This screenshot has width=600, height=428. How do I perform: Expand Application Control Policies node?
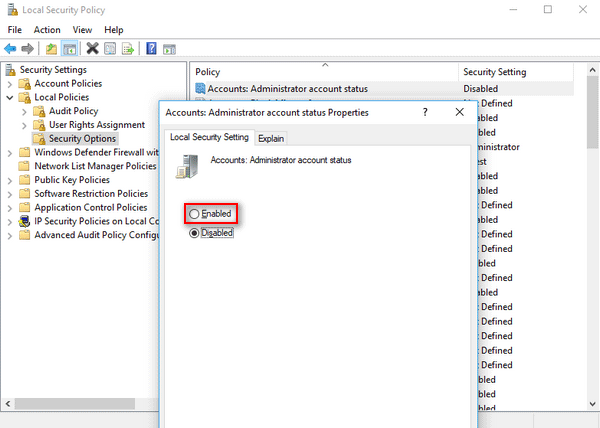[10, 208]
